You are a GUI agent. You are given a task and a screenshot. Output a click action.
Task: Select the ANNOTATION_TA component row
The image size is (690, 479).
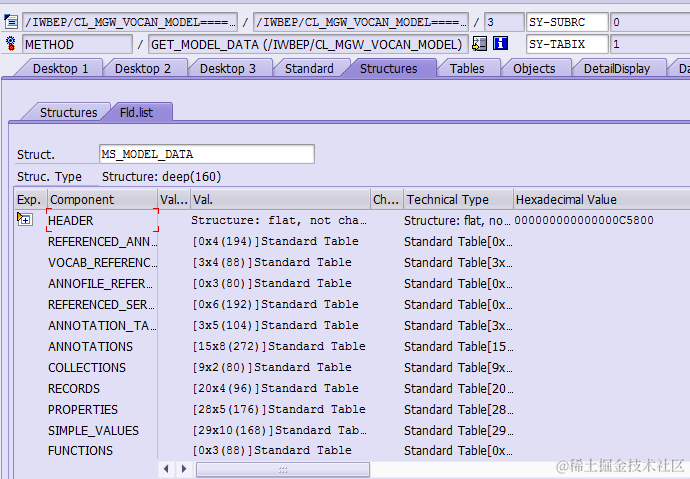pos(102,325)
